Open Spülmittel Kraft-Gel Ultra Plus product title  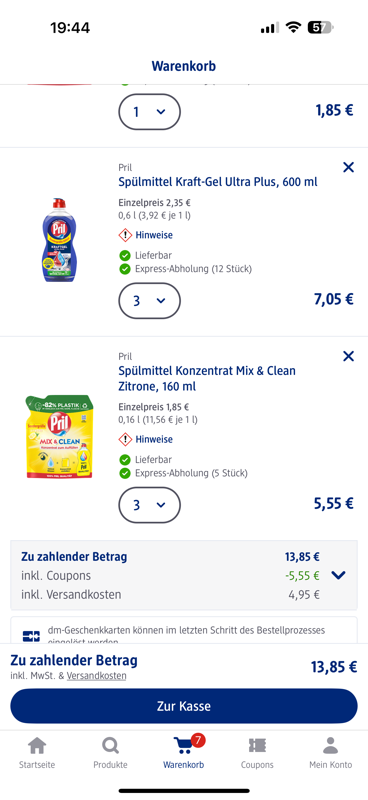[218, 182]
